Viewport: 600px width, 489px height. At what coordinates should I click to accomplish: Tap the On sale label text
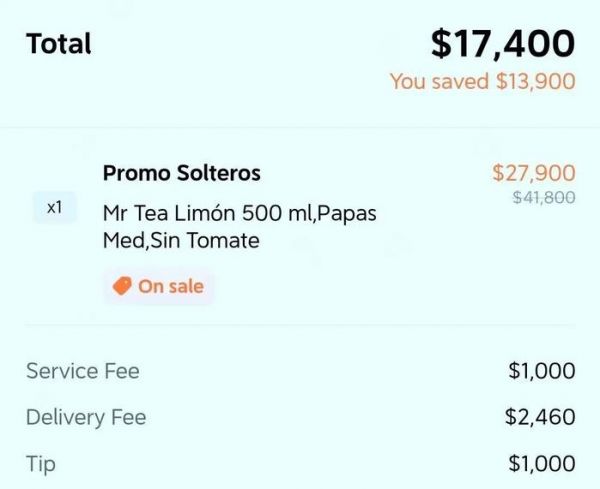coord(171,287)
